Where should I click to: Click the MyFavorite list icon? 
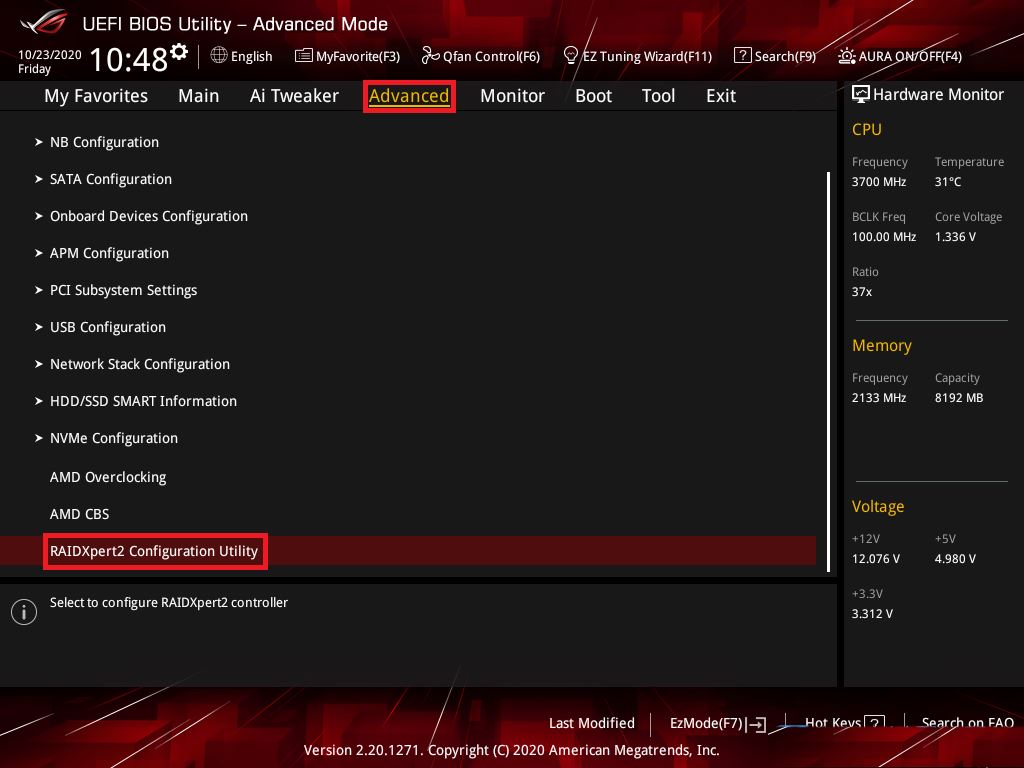[x=304, y=56]
